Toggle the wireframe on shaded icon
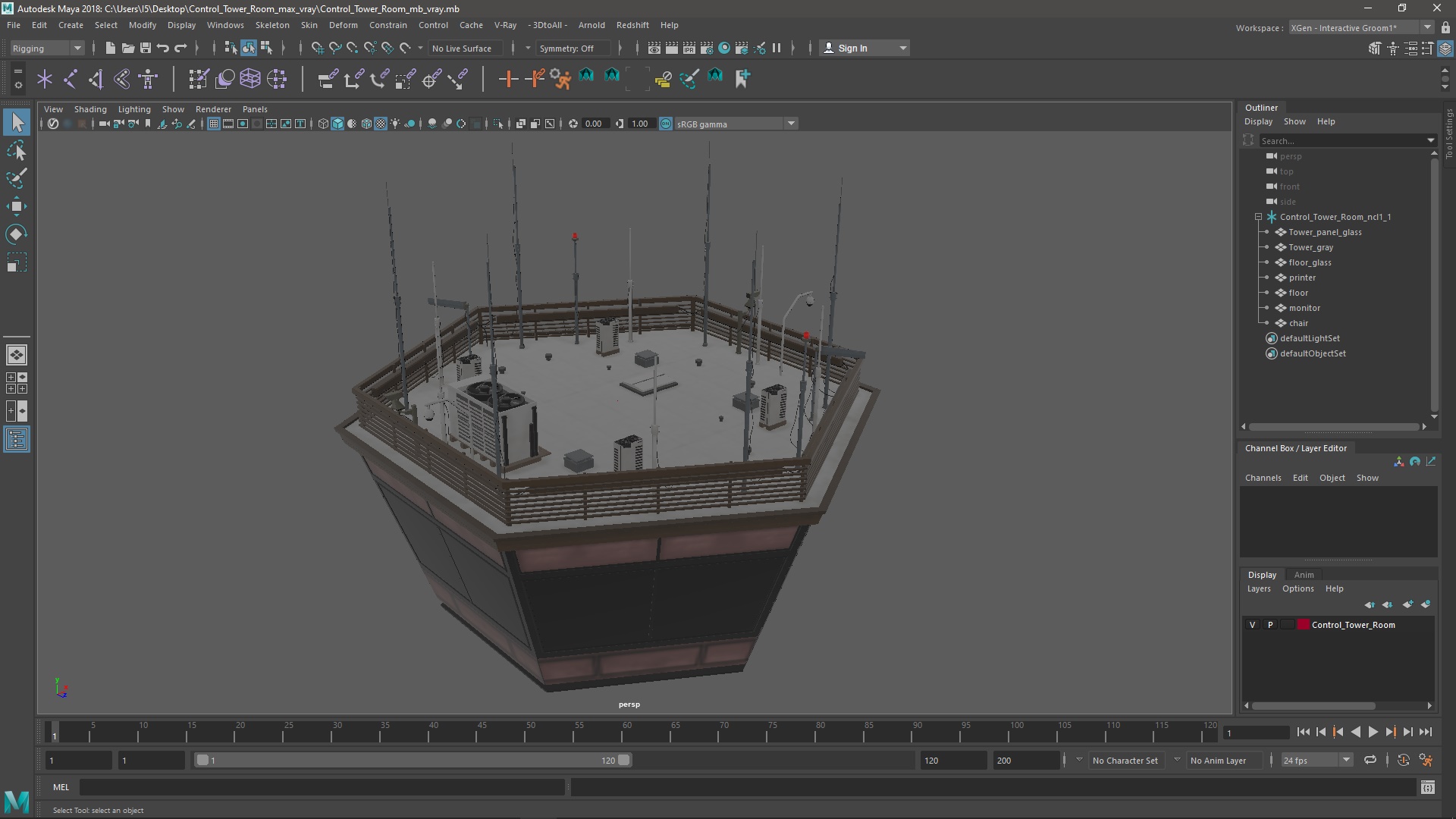1456x819 pixels. click(x=366, y=124)
